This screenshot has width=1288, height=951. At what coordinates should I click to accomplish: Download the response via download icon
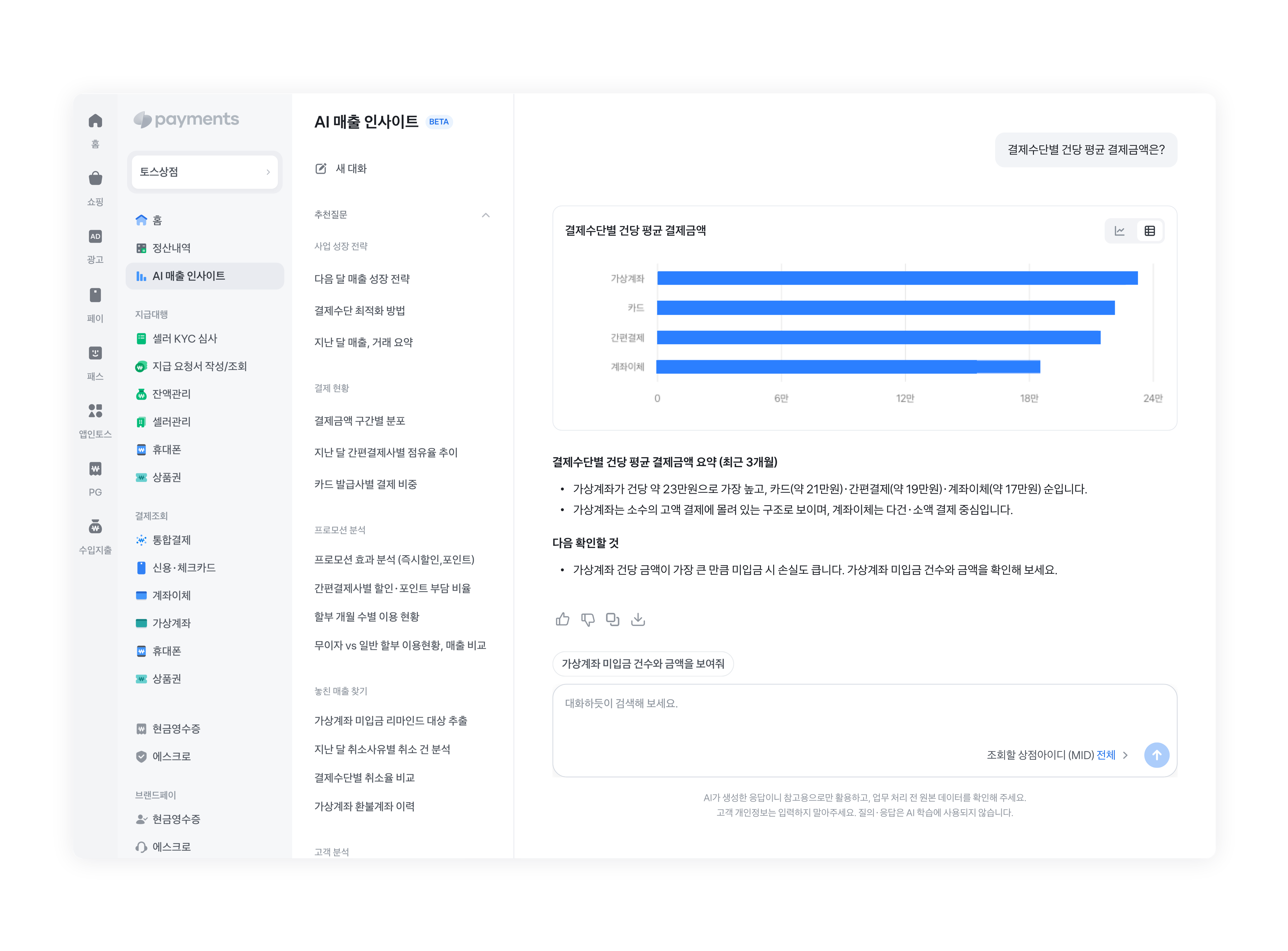[x=638, y=619]
